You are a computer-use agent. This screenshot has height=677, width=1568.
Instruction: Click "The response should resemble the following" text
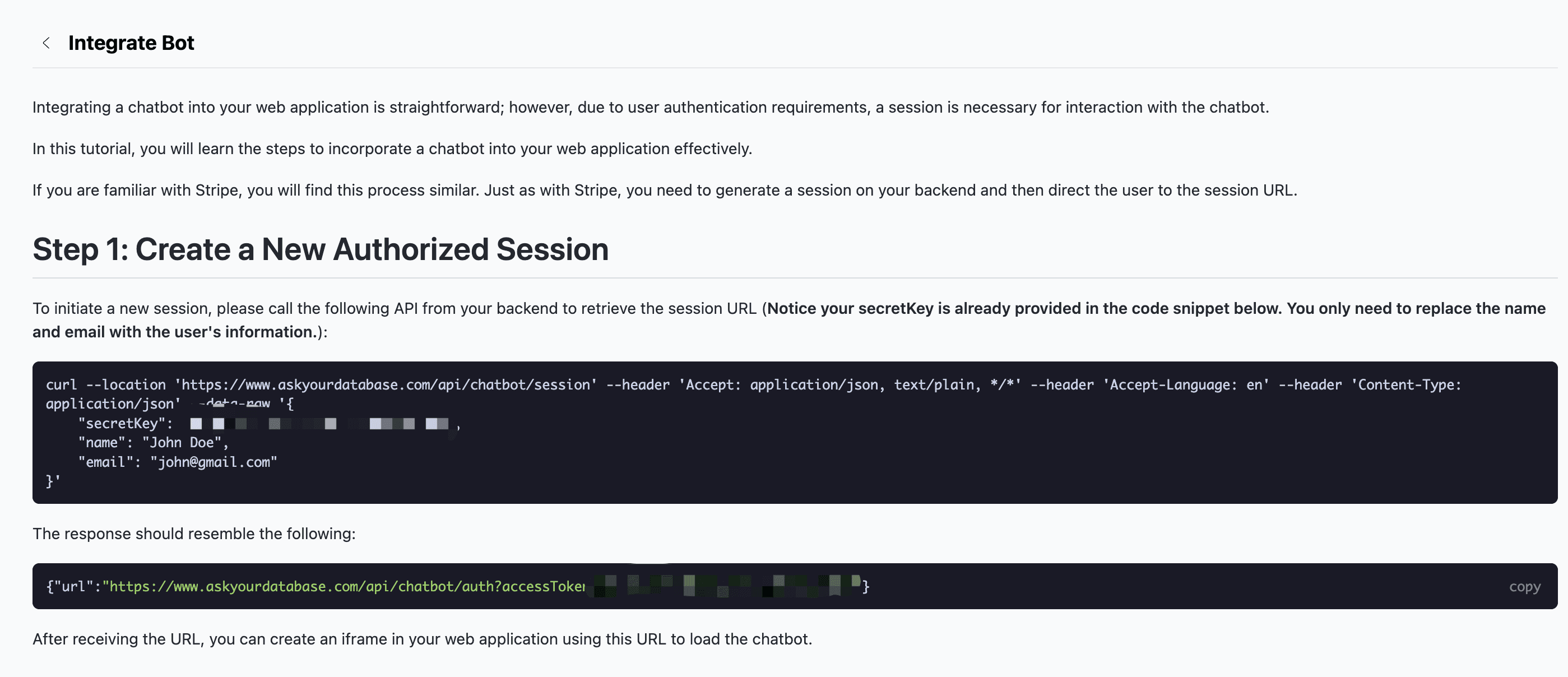click(193, 534)
